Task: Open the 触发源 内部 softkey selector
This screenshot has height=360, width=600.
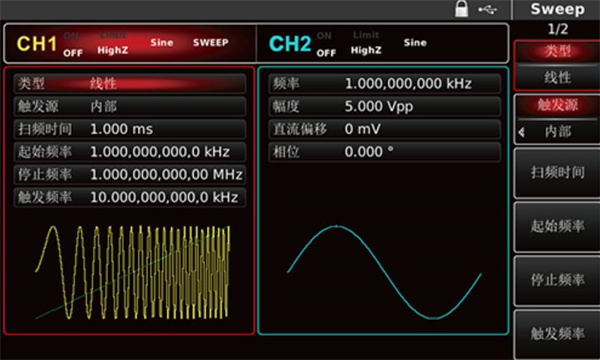Action: (557, 119)
